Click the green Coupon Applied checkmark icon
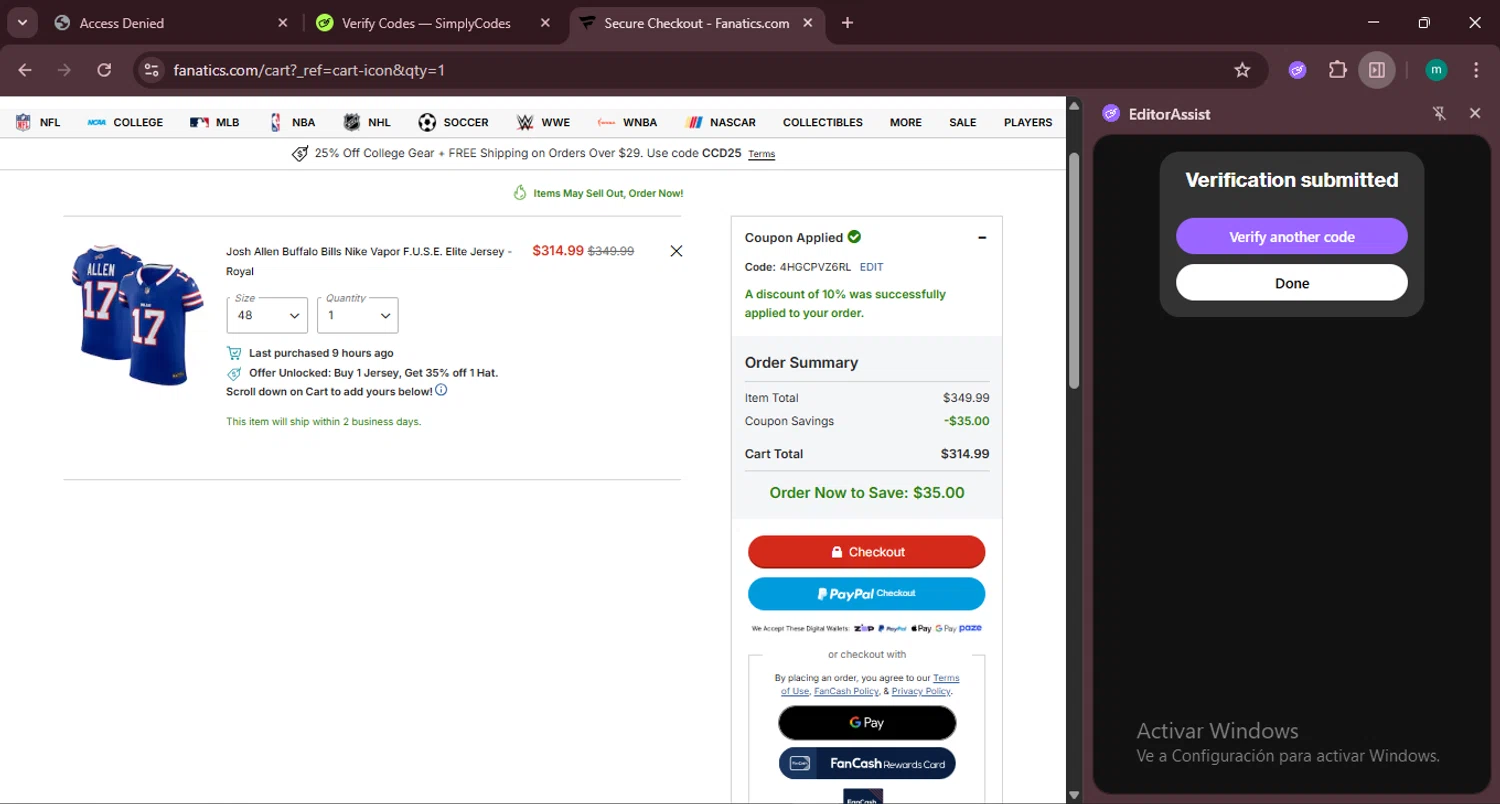 pyautogui.click(x=854, y=237)
